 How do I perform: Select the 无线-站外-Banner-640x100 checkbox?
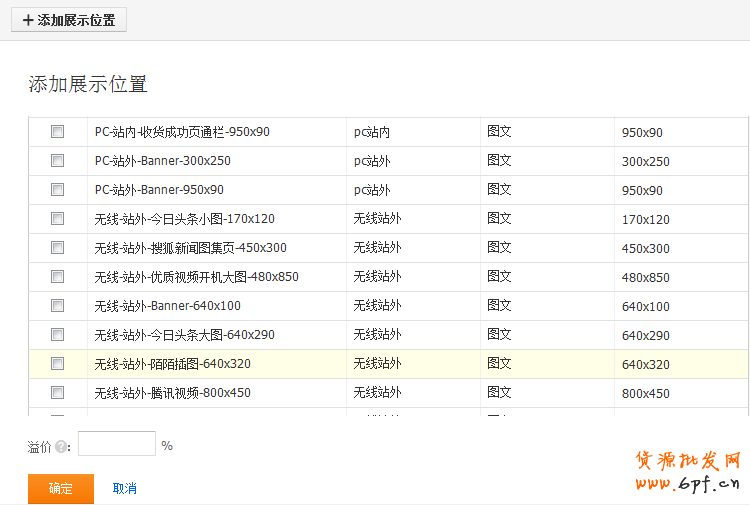point(57,306)
